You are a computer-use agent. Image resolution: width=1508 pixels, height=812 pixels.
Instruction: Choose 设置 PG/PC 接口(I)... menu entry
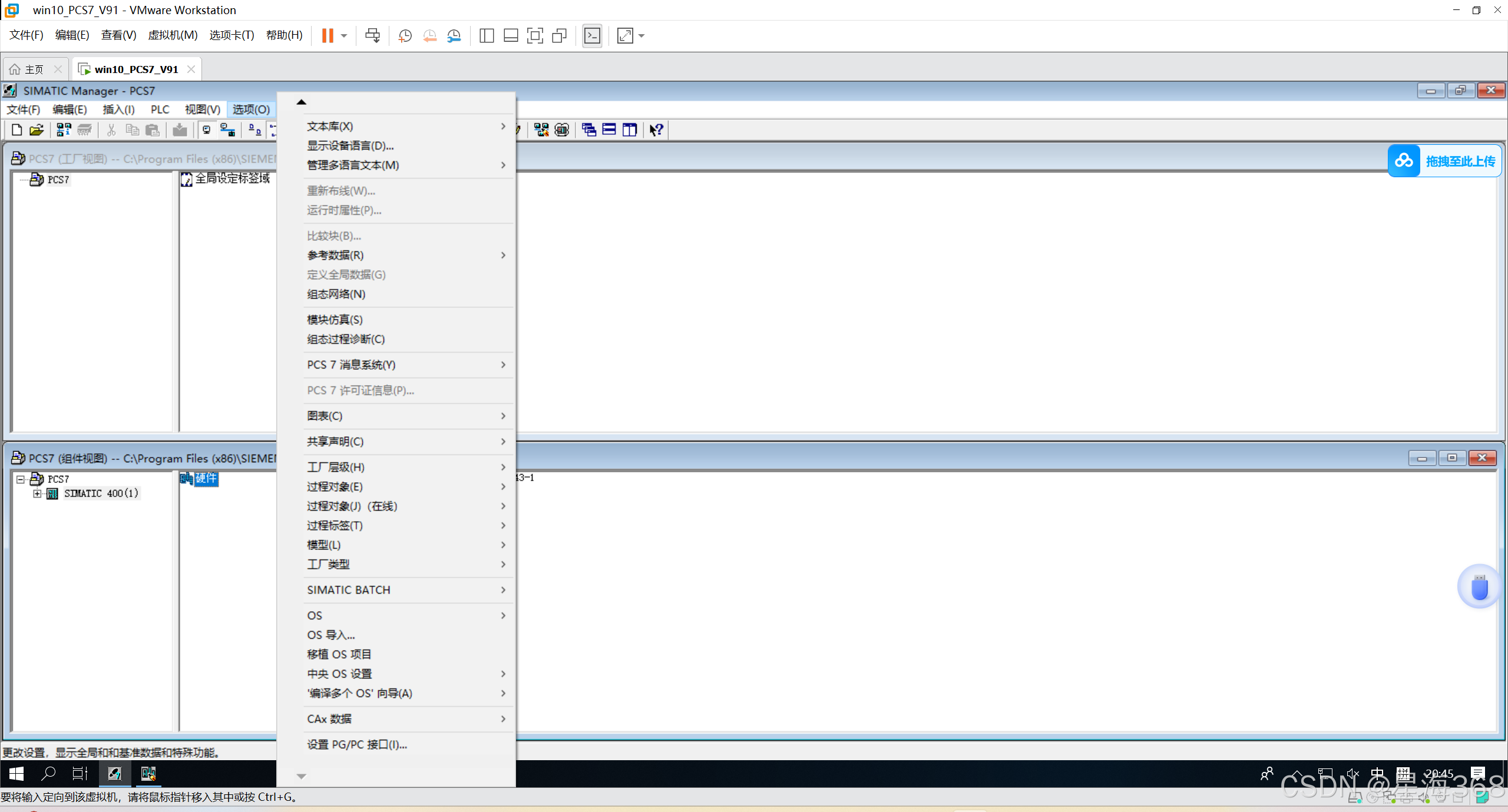(357, 745)
